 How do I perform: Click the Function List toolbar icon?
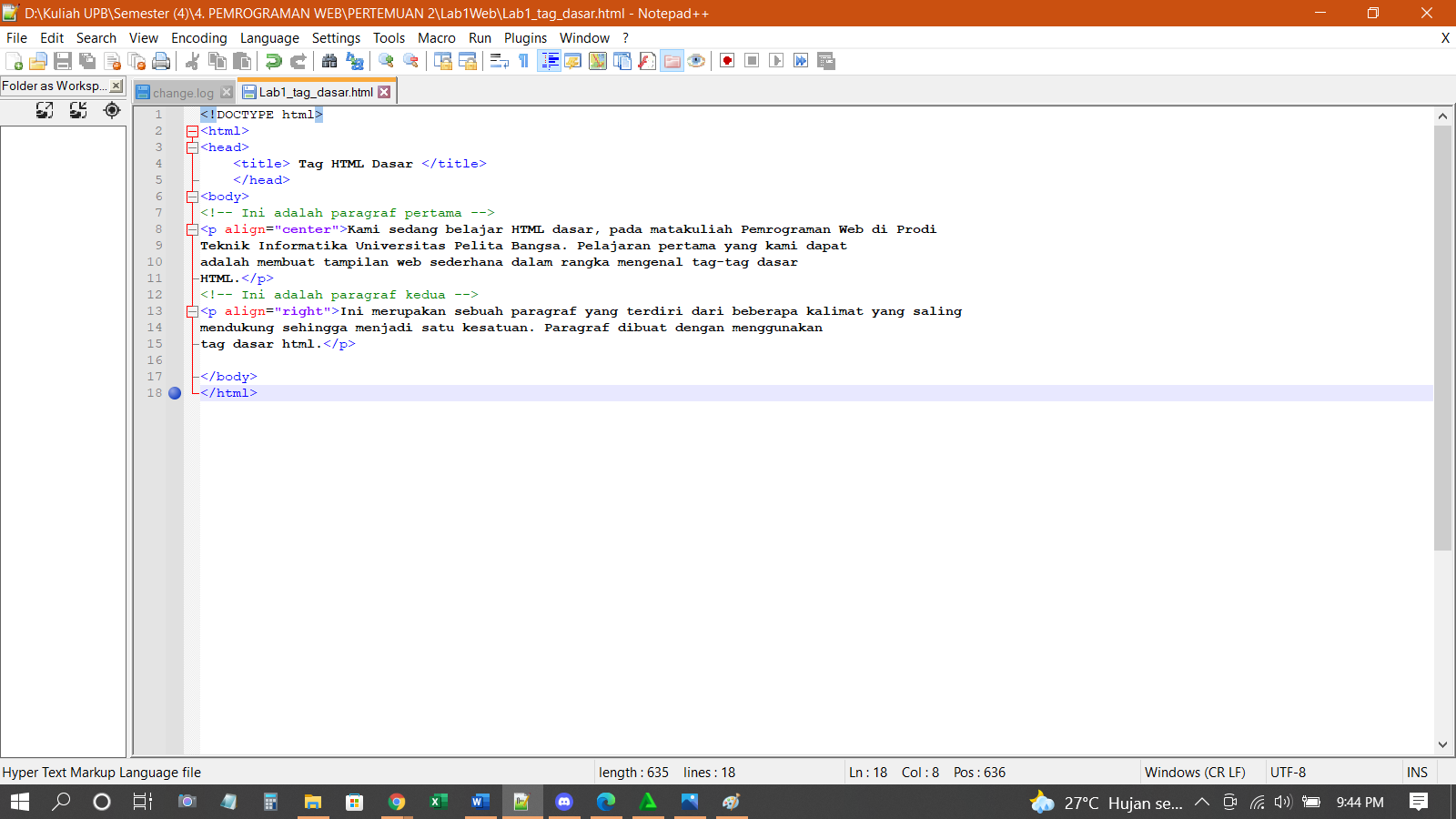click(x=647, y=61)
